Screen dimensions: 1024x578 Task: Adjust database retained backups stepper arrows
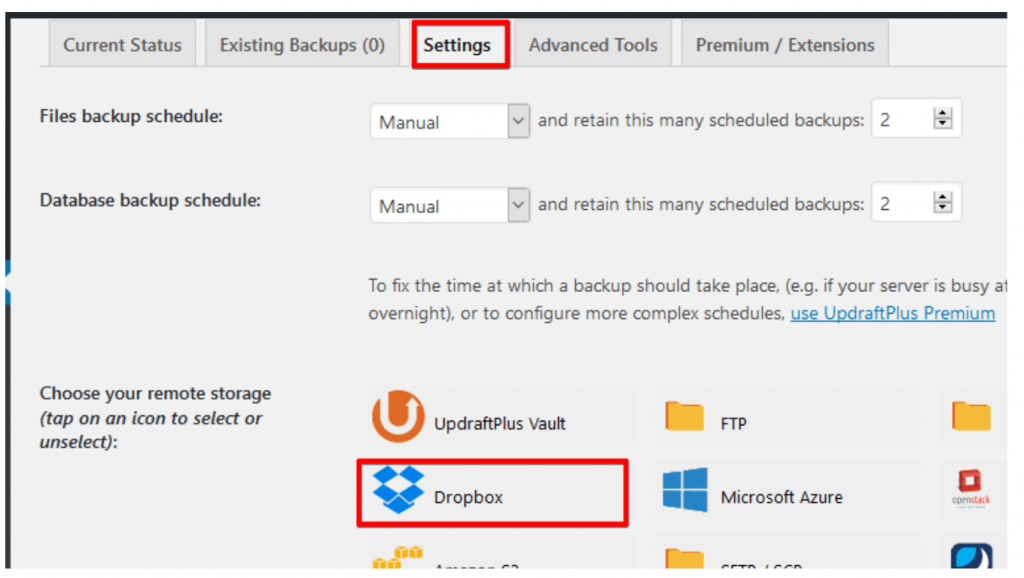[942, 204]
